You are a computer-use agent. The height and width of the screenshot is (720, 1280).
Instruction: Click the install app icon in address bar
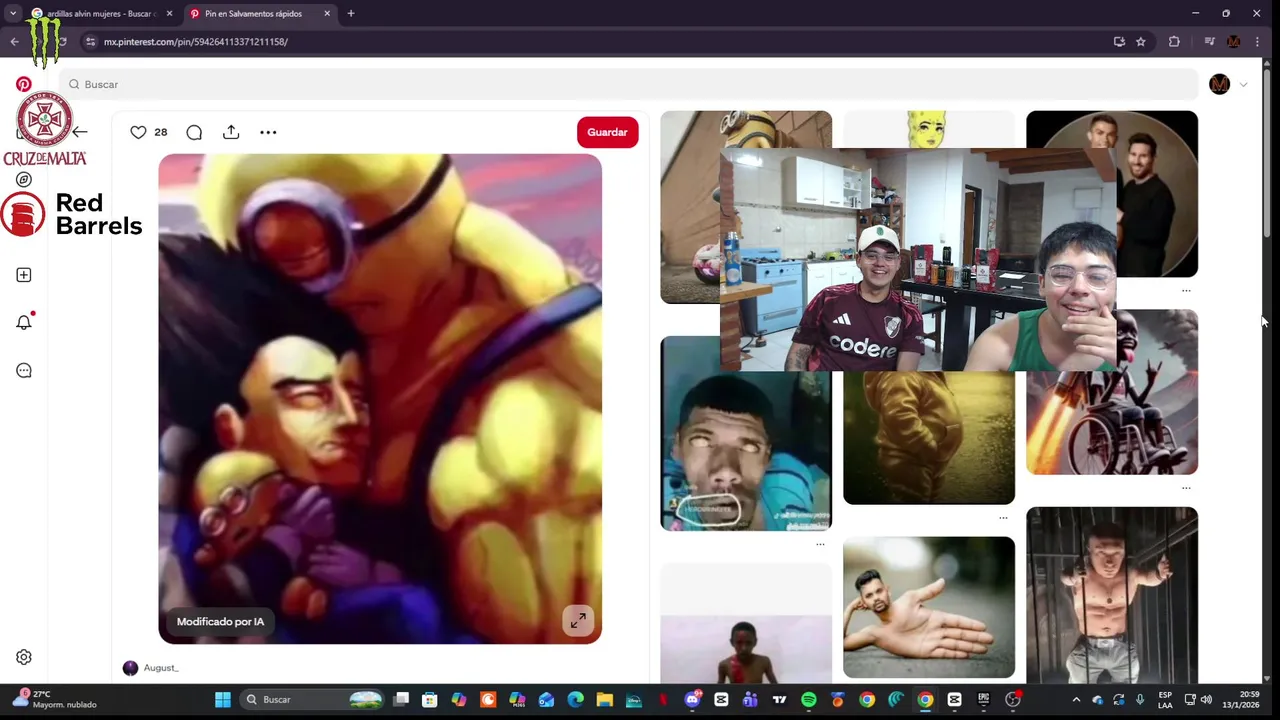click(x=1119, y=42)
